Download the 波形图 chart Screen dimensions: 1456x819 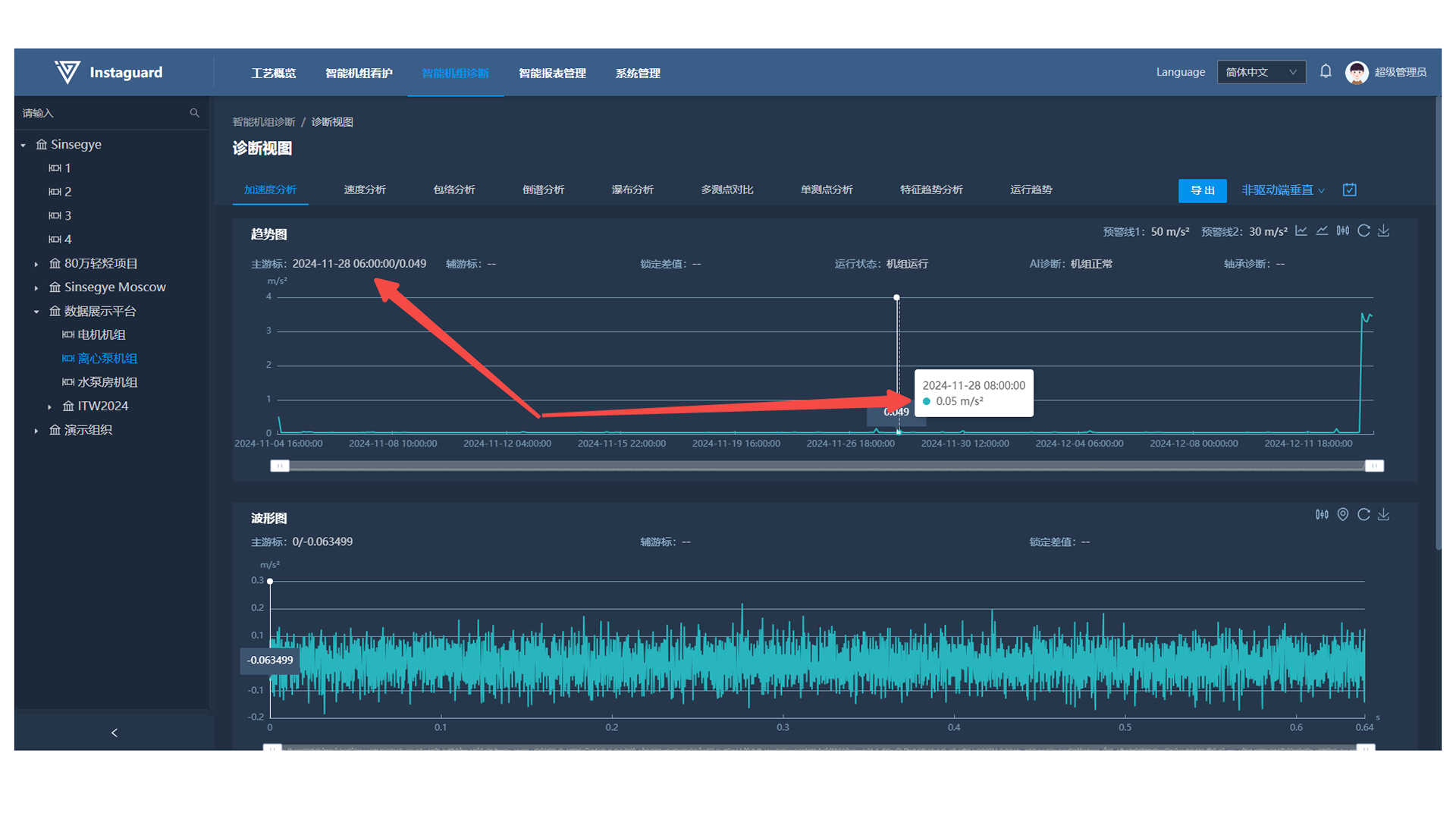1384,514
